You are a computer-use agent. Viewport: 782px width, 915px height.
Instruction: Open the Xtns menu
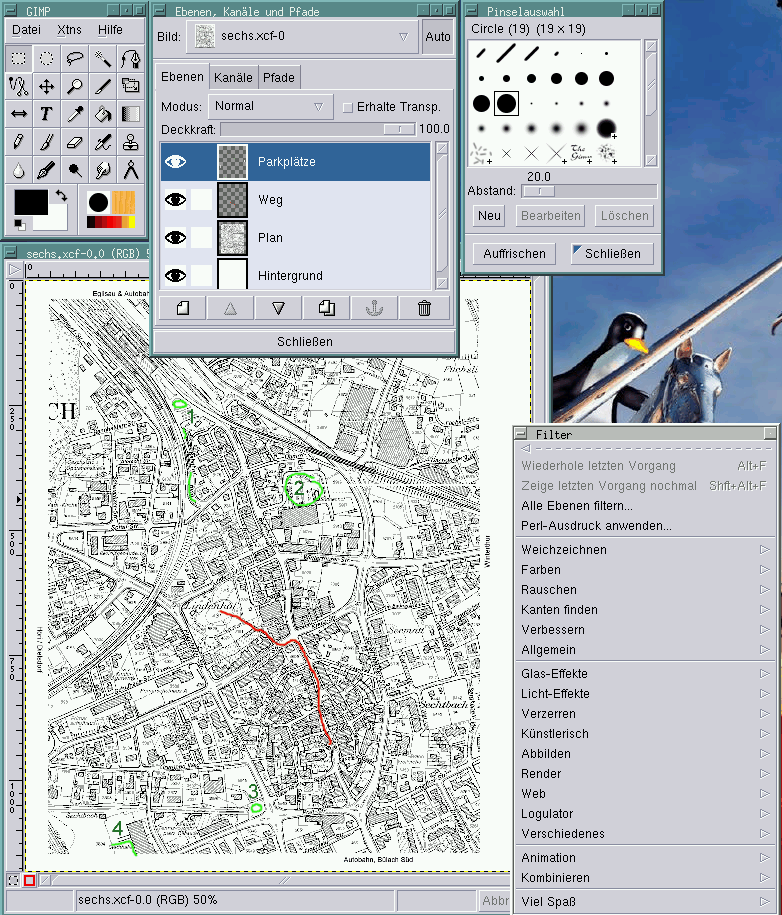pos(70,30)
